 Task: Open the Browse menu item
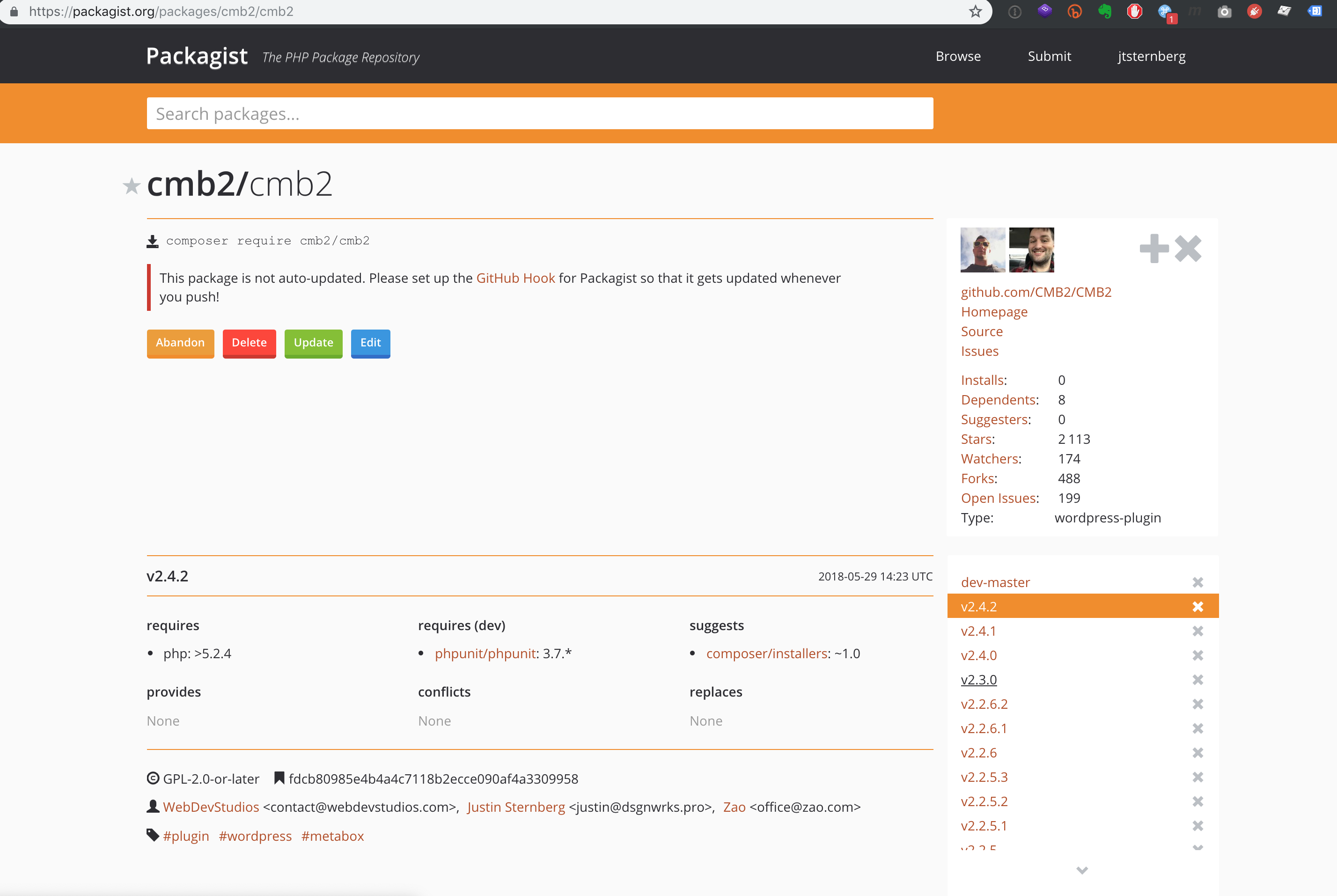point(958,56)
